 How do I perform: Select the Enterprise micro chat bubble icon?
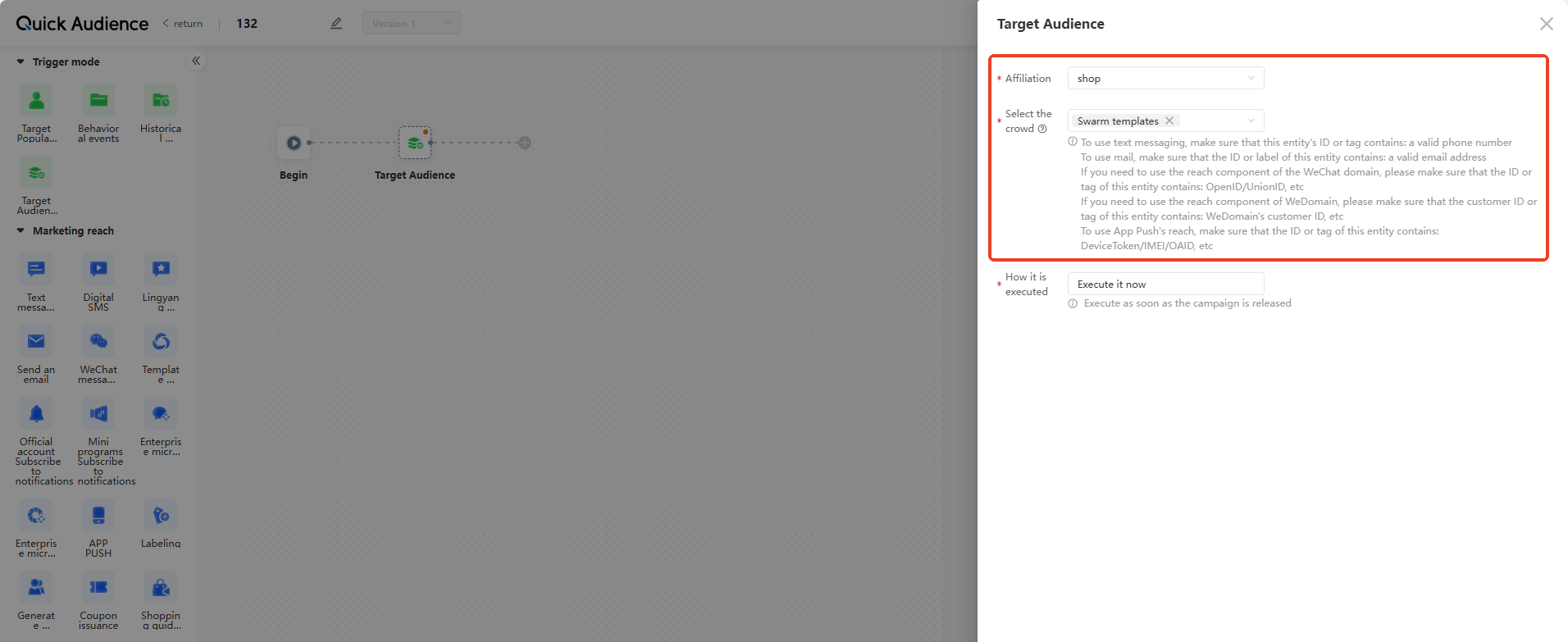(x=161, y=413)
